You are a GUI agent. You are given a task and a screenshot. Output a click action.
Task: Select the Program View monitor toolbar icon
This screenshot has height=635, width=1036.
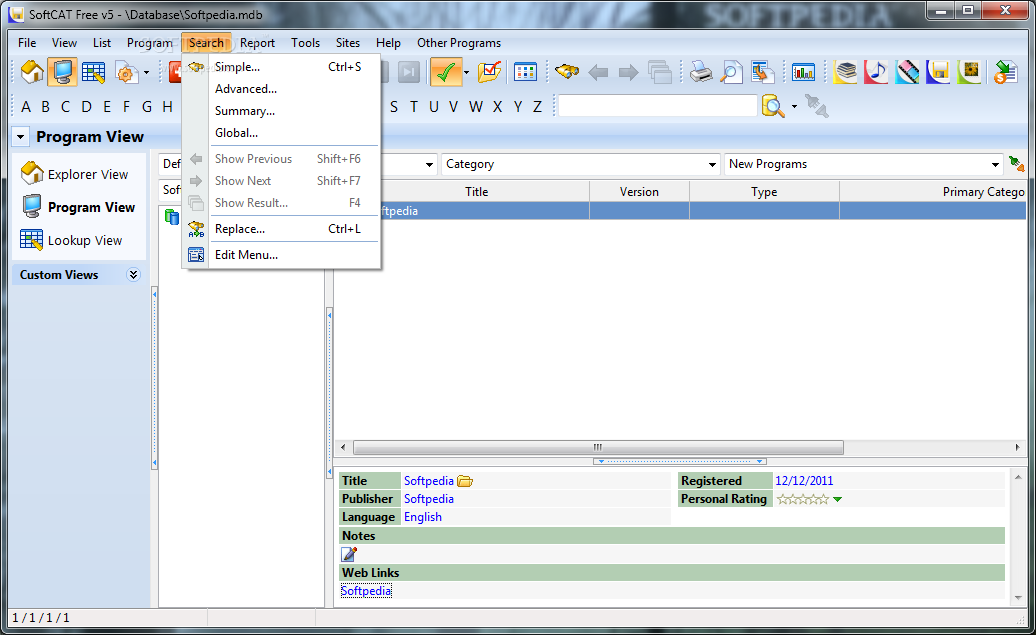pyautogui.click(x=62, y=72)
